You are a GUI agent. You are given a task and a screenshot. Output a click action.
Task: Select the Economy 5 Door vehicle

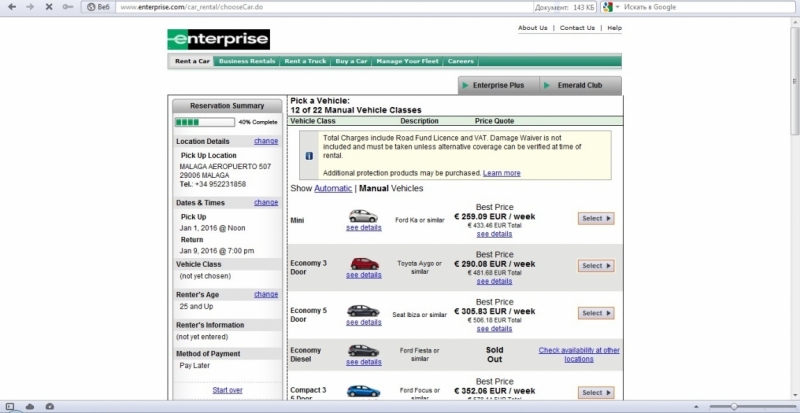[x=596, y=313]
